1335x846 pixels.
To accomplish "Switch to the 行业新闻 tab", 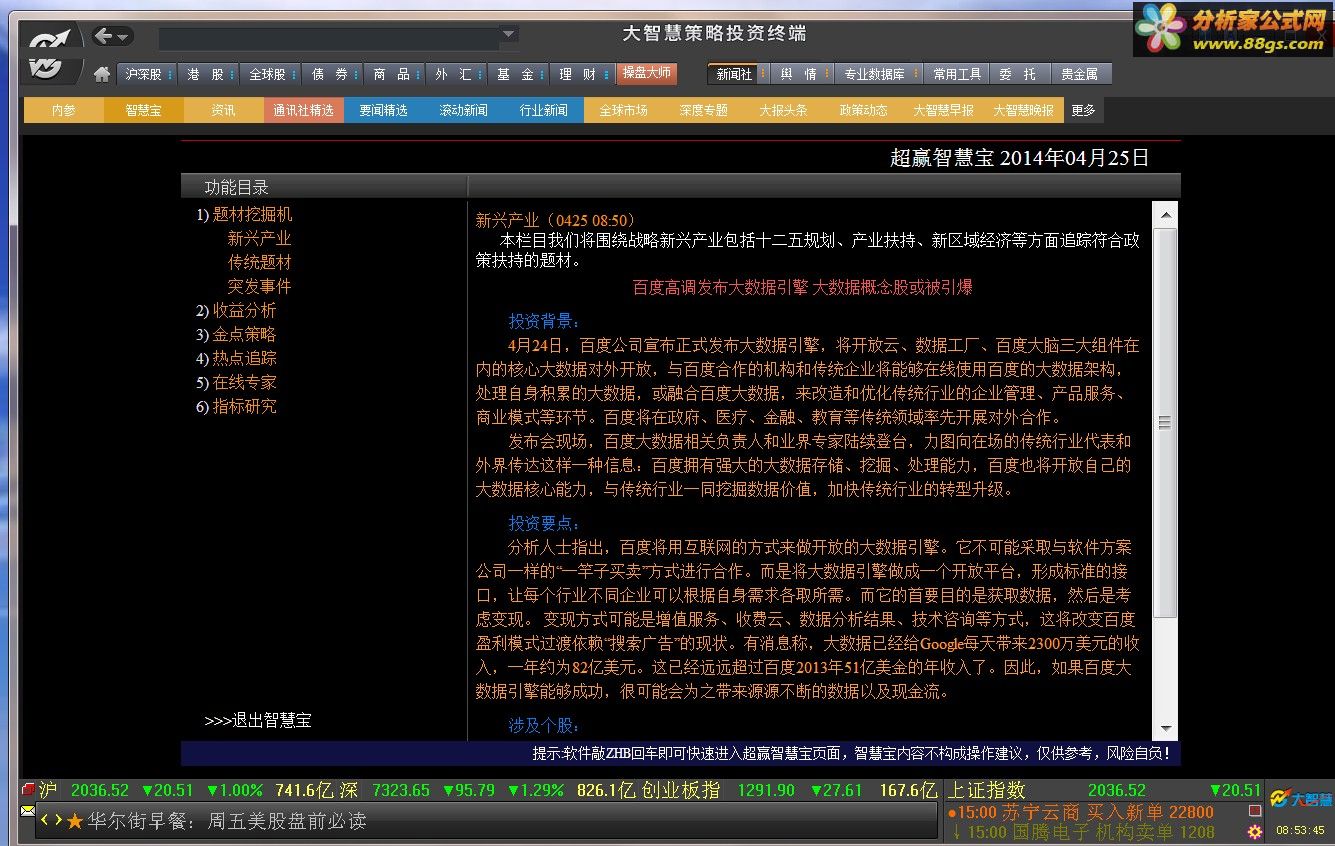I will (544, 110).
